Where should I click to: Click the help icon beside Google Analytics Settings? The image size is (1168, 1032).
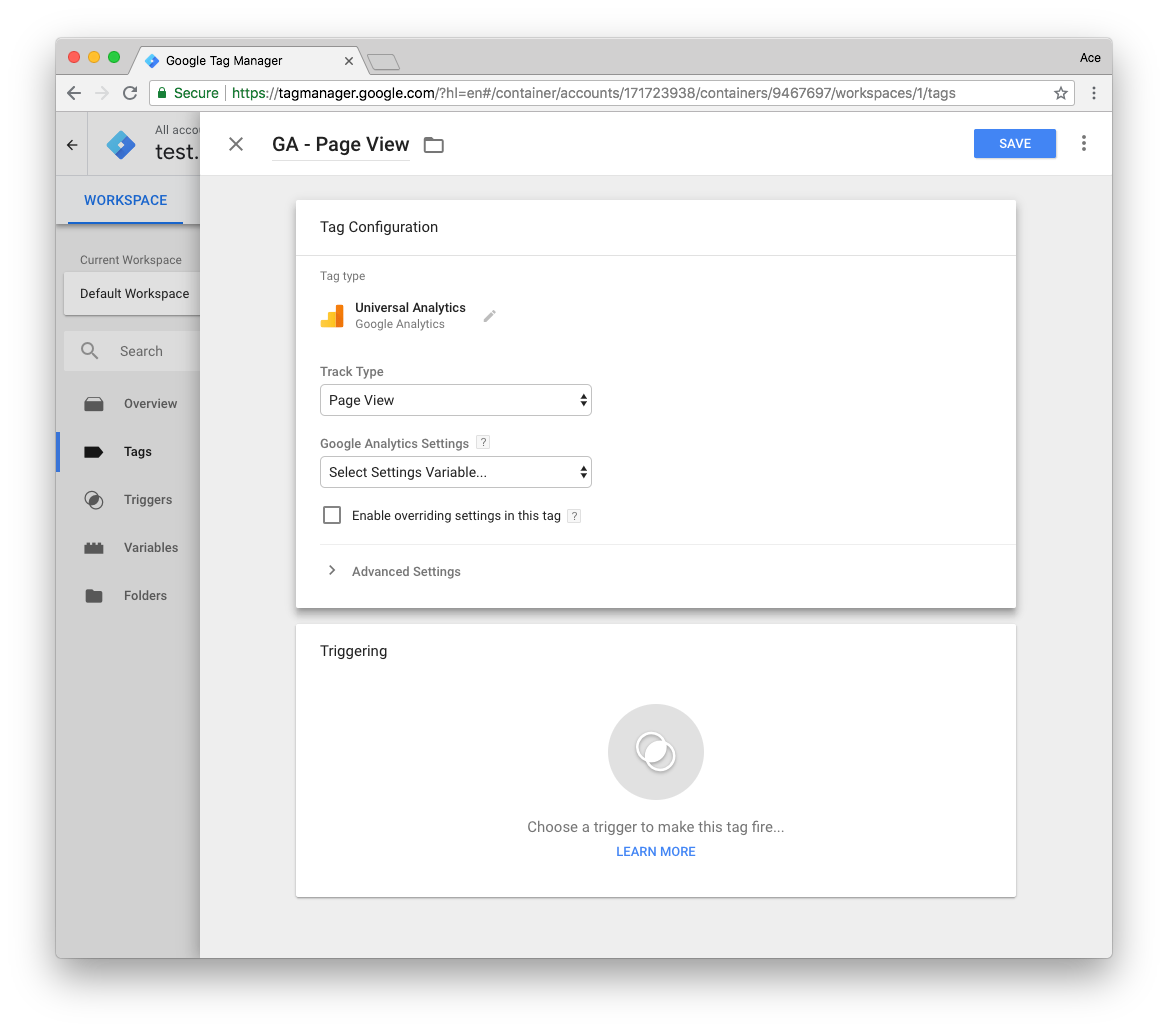click(x=483, y=442)
